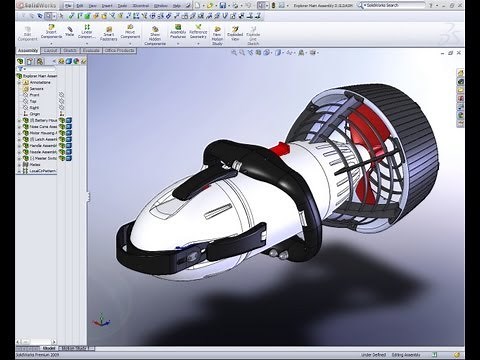
Task: Toggle Right plane hide/show in display pane
Action: point(61,108)
